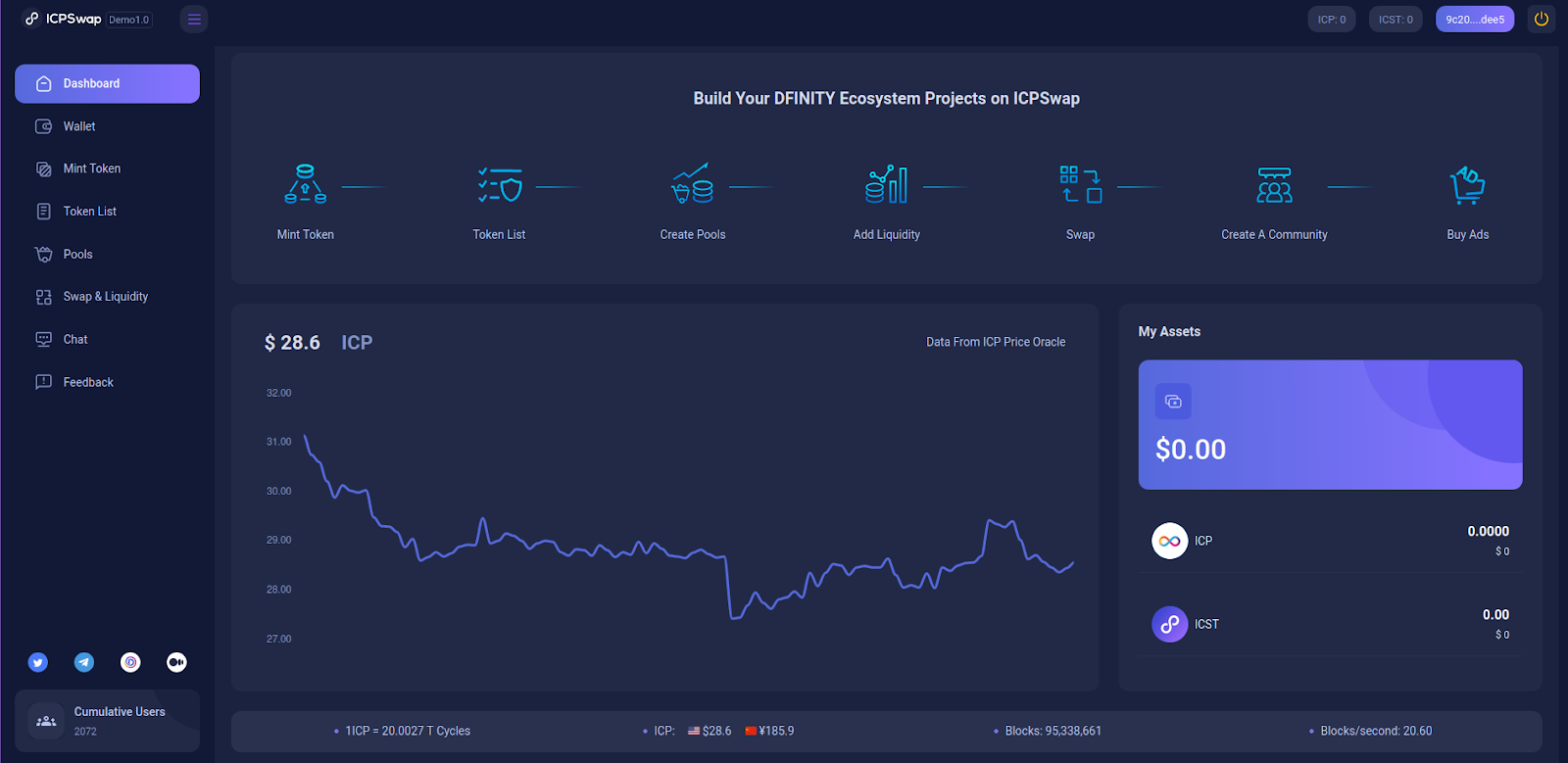Open Swap & Liquidity in the sidebar
Screen dimensions: 1568x763
[107, 297]
